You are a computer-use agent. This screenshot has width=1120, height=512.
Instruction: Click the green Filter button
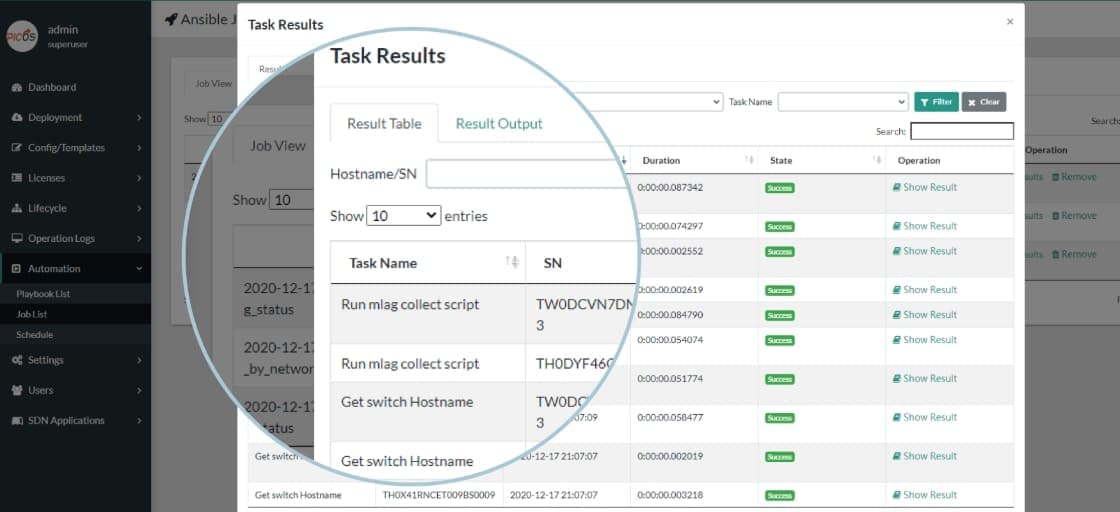click(x=936, y=102)
